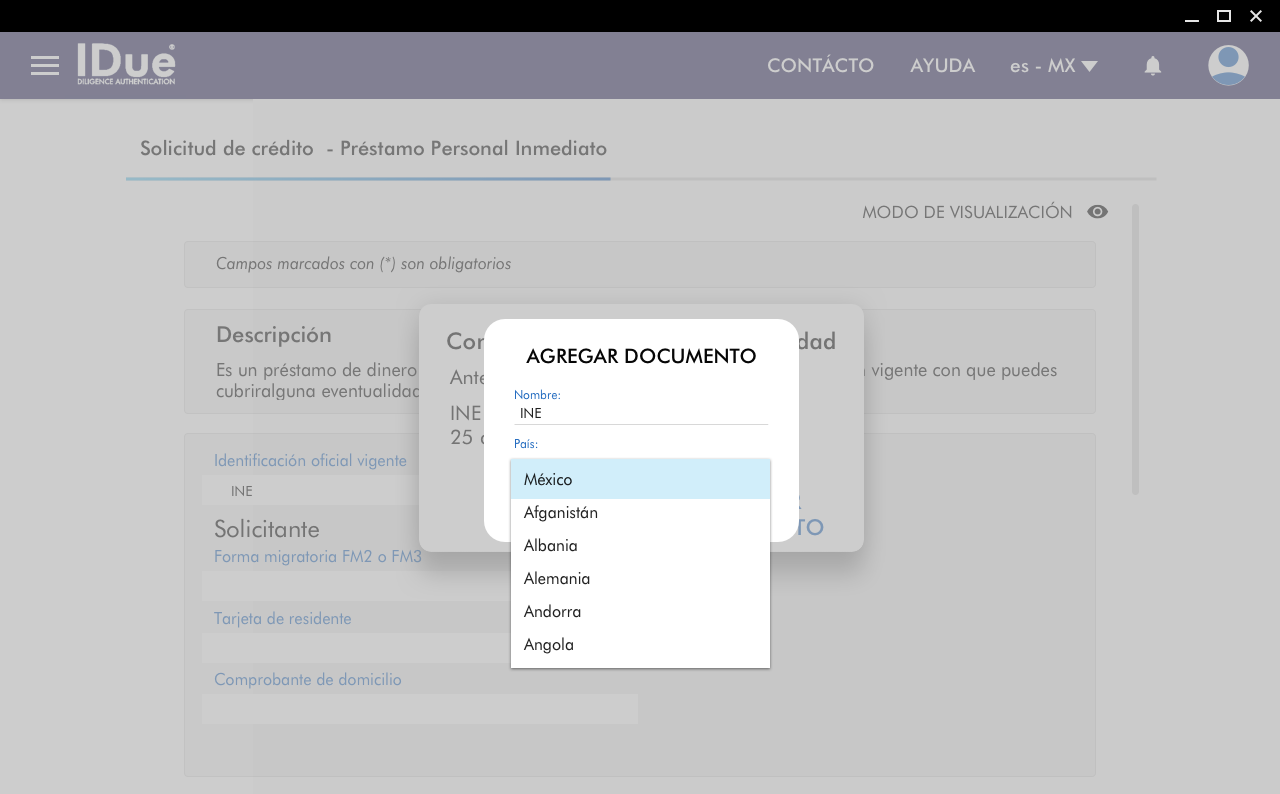Go to the CONTÁCTO page
This screenshot has height=794, width=1280.
click(820, 66)
